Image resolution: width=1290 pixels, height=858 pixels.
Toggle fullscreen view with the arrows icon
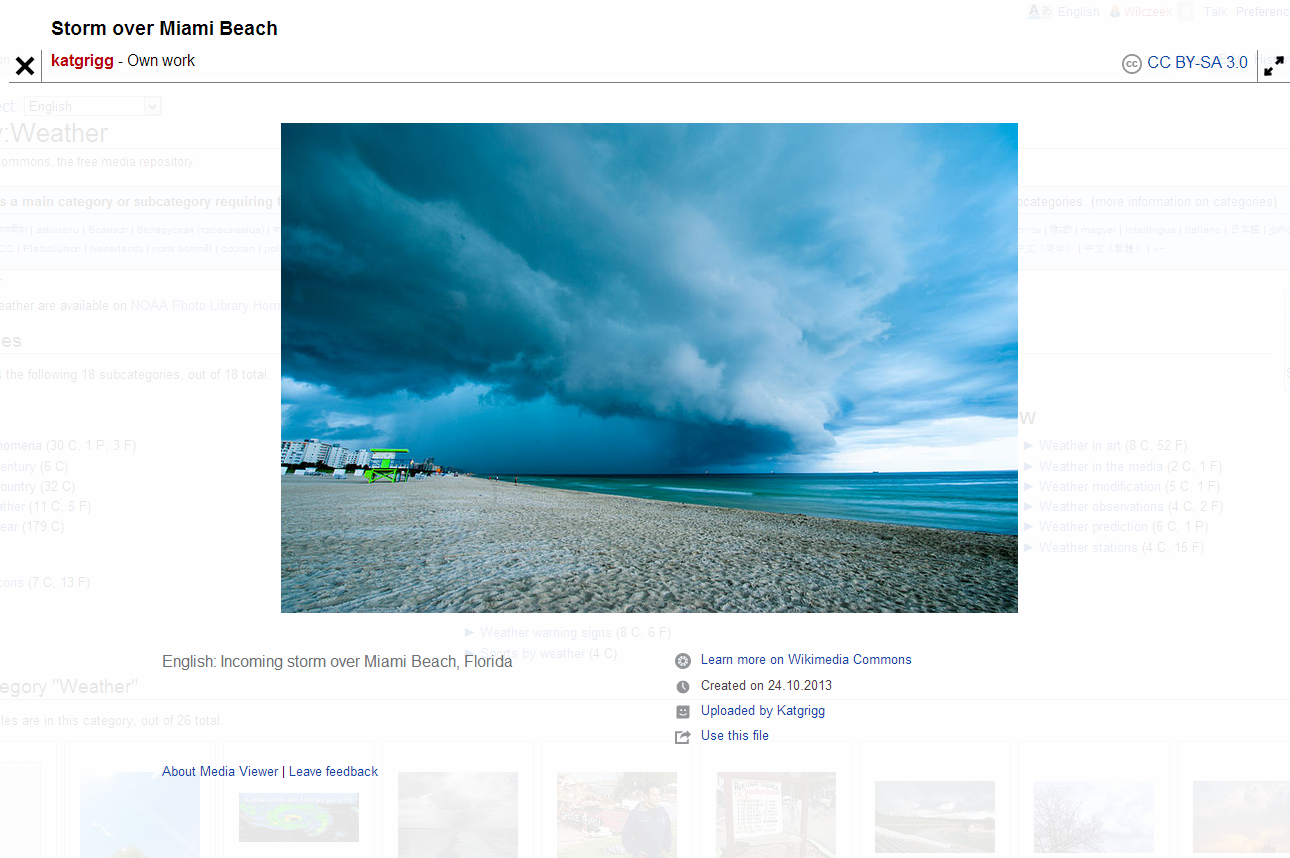pyautogui.click(x=1274, y=66)
